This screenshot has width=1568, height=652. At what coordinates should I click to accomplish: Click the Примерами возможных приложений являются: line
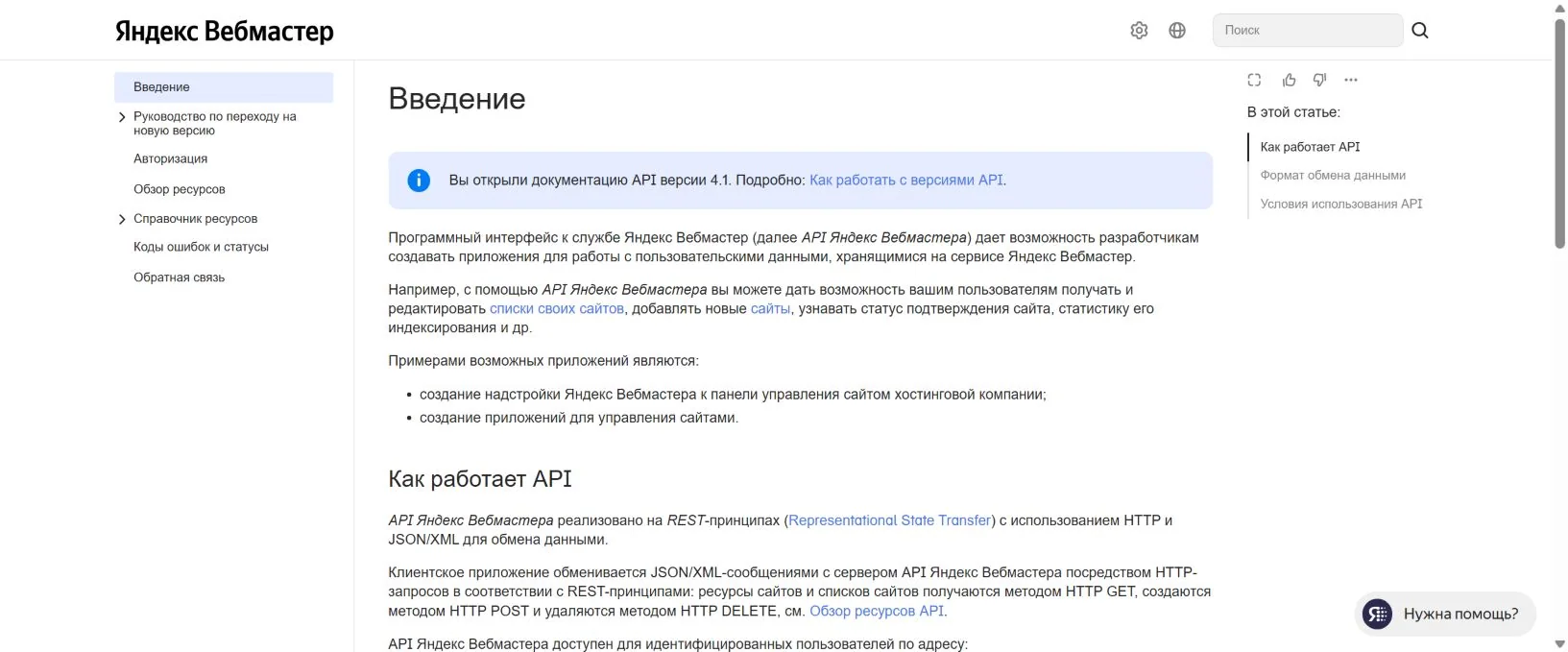click(x=543, y=361)
